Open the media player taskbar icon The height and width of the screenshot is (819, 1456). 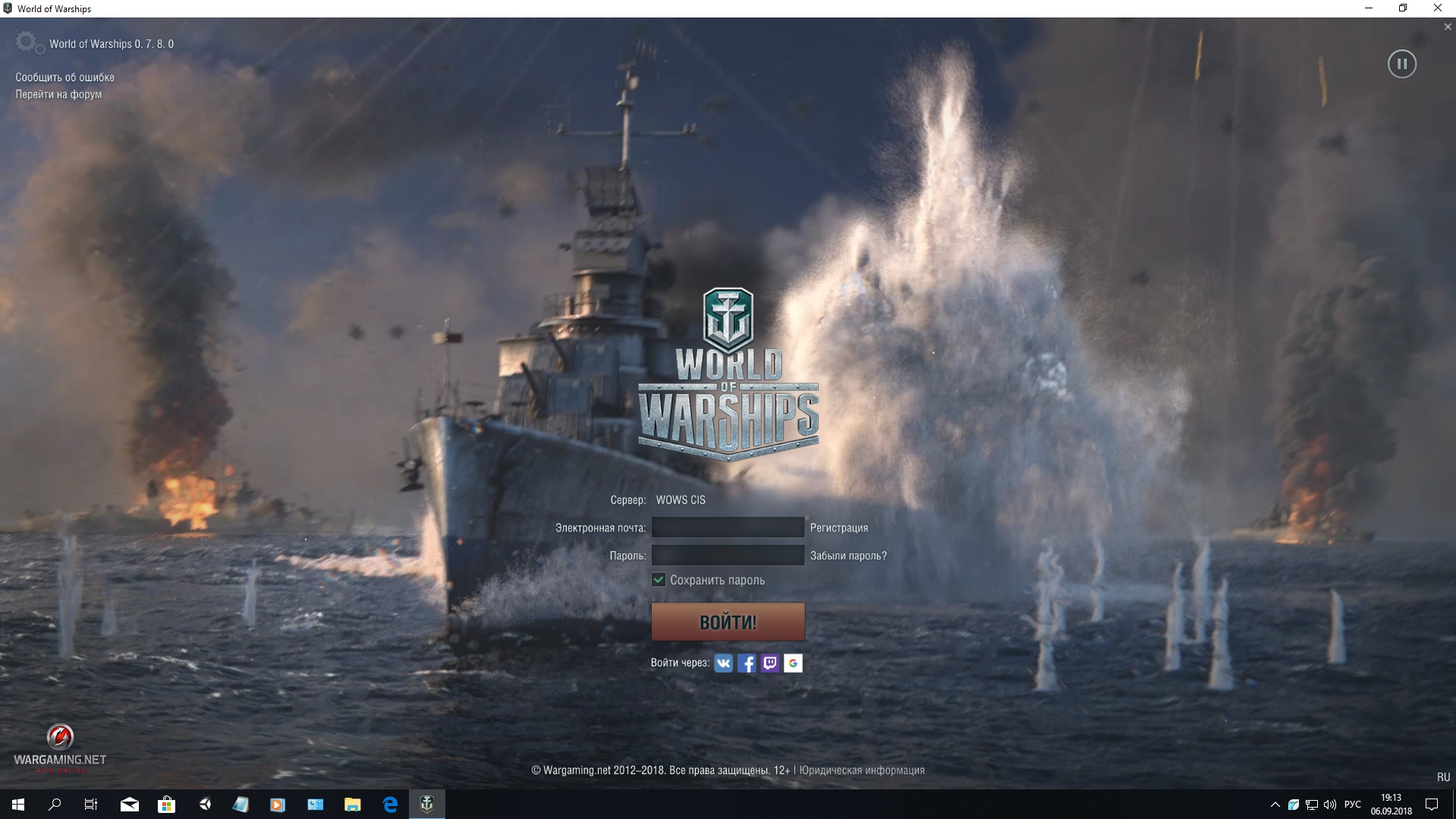(278, 805)
